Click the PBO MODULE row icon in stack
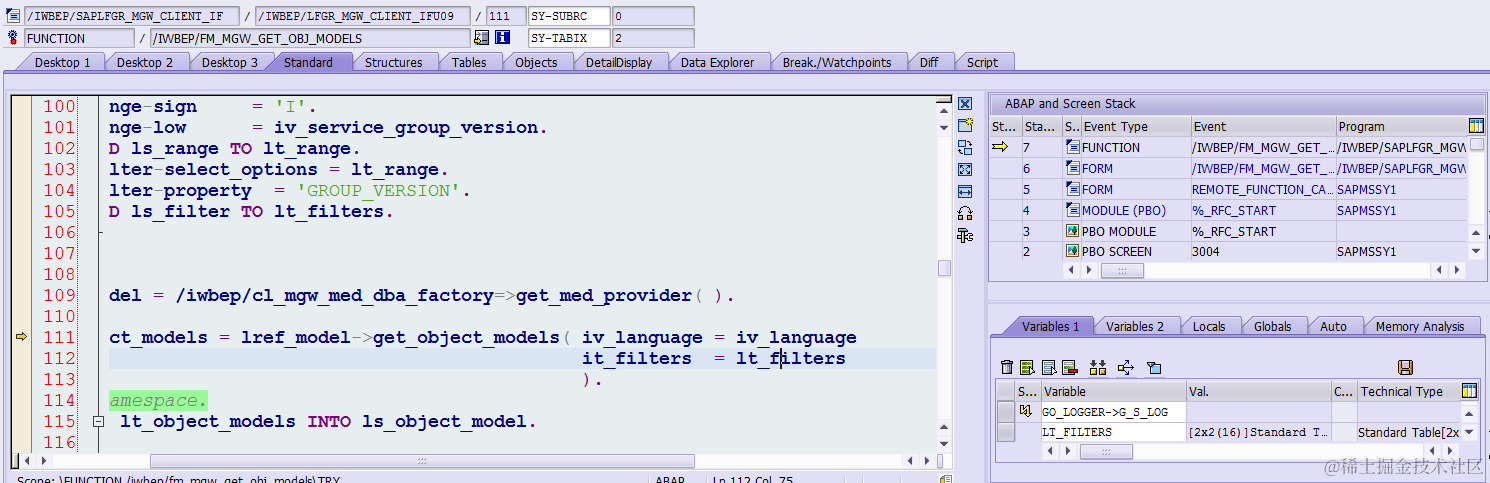The image size is (1490, 483). click(1072, 231)
